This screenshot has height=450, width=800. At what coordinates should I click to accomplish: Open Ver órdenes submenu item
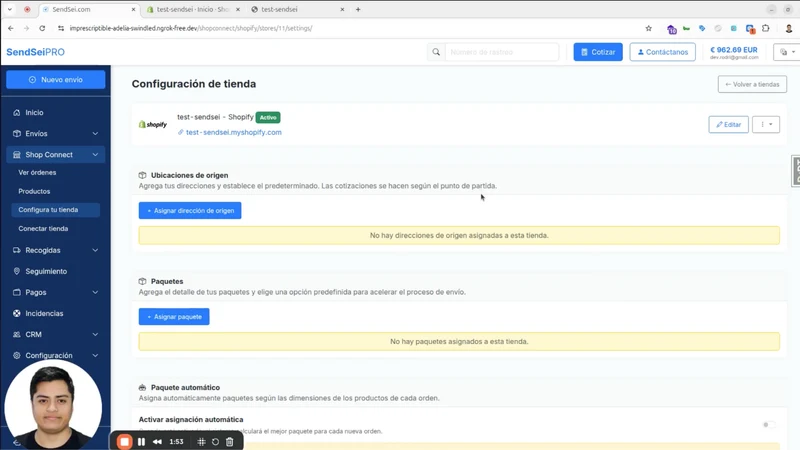coord(37,172)
